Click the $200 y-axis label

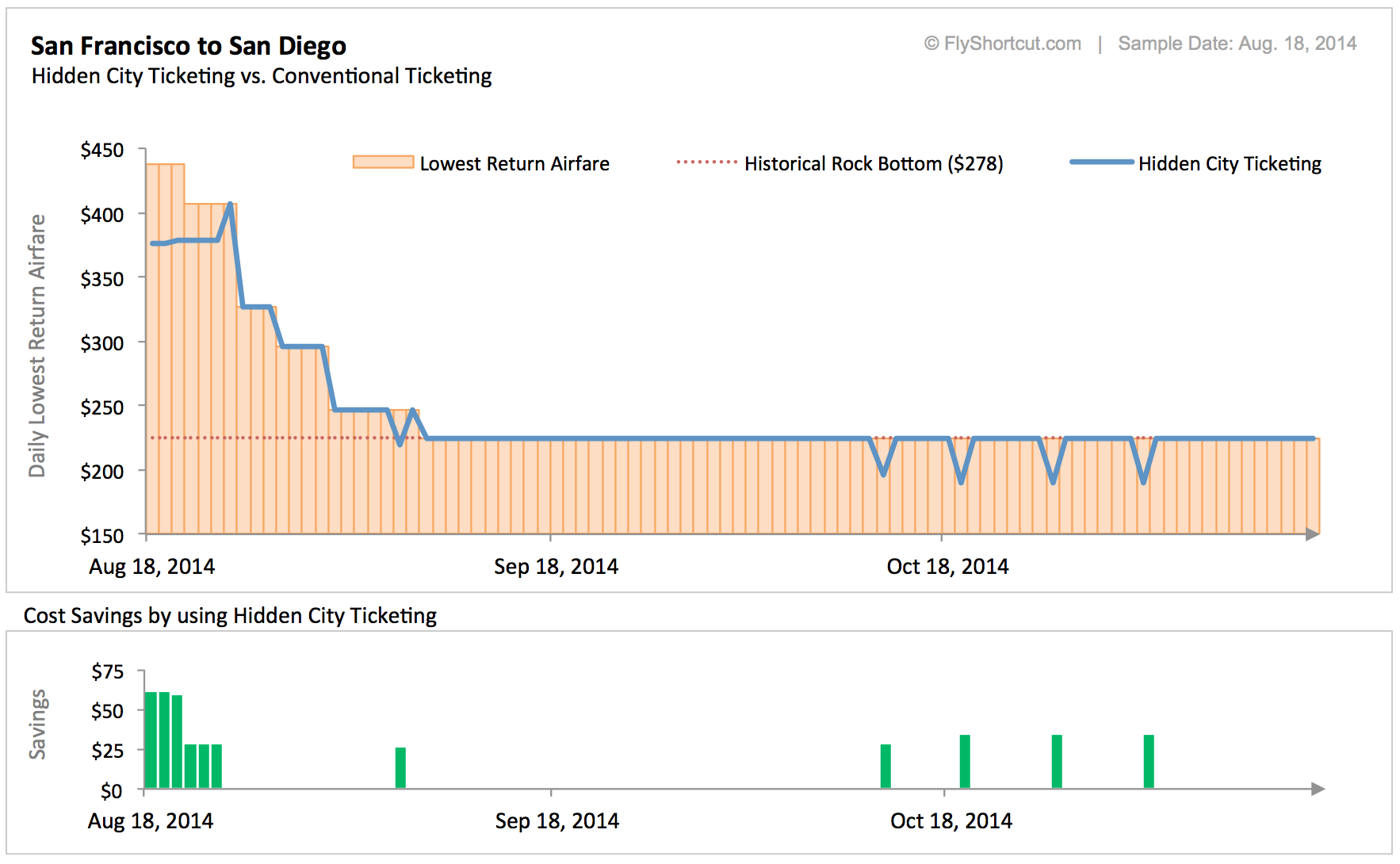coord(102,472)
